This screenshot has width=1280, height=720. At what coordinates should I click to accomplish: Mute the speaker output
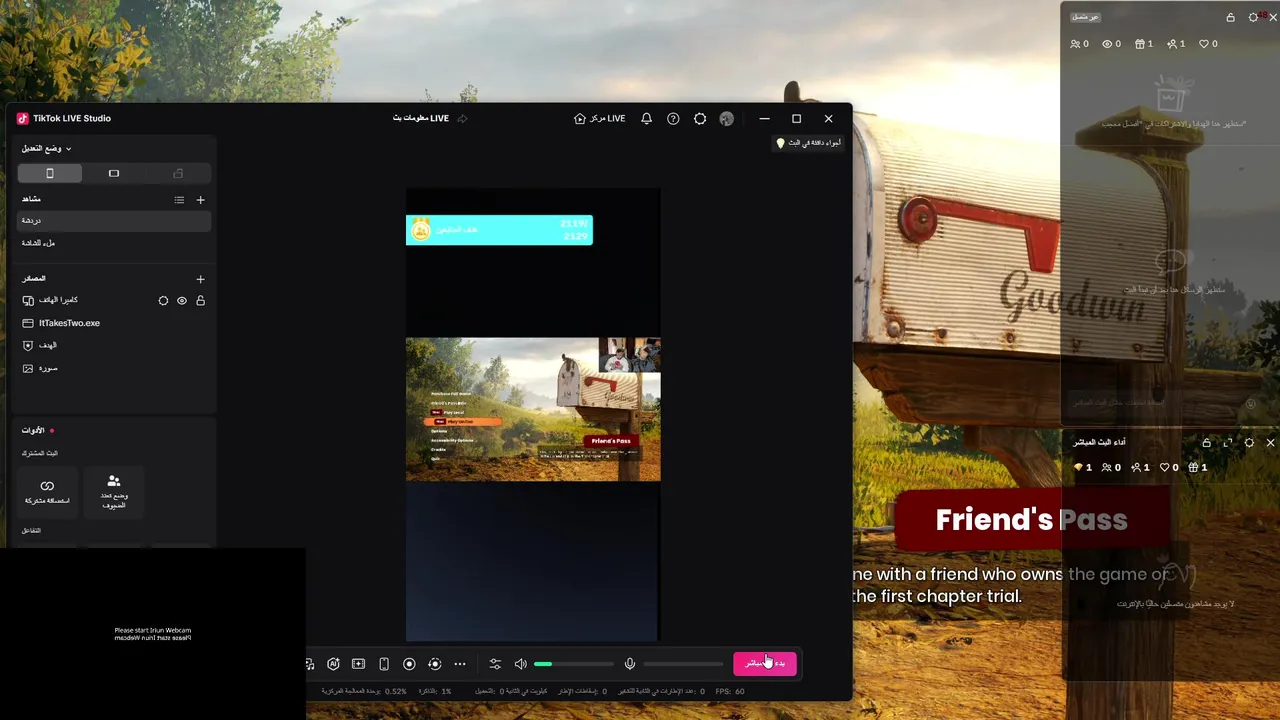[x=520, y=664]
